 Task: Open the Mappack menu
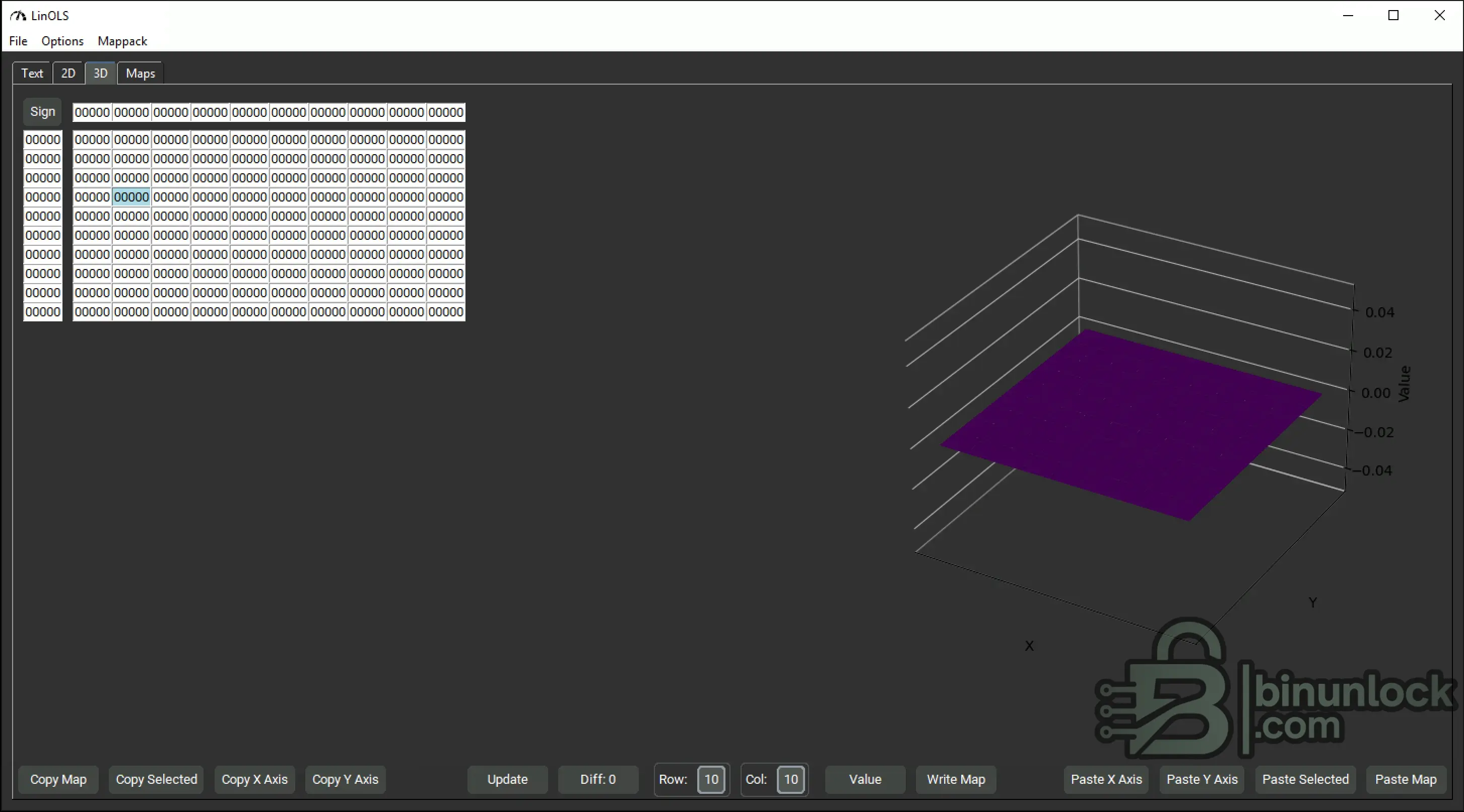tap(122, 41)
